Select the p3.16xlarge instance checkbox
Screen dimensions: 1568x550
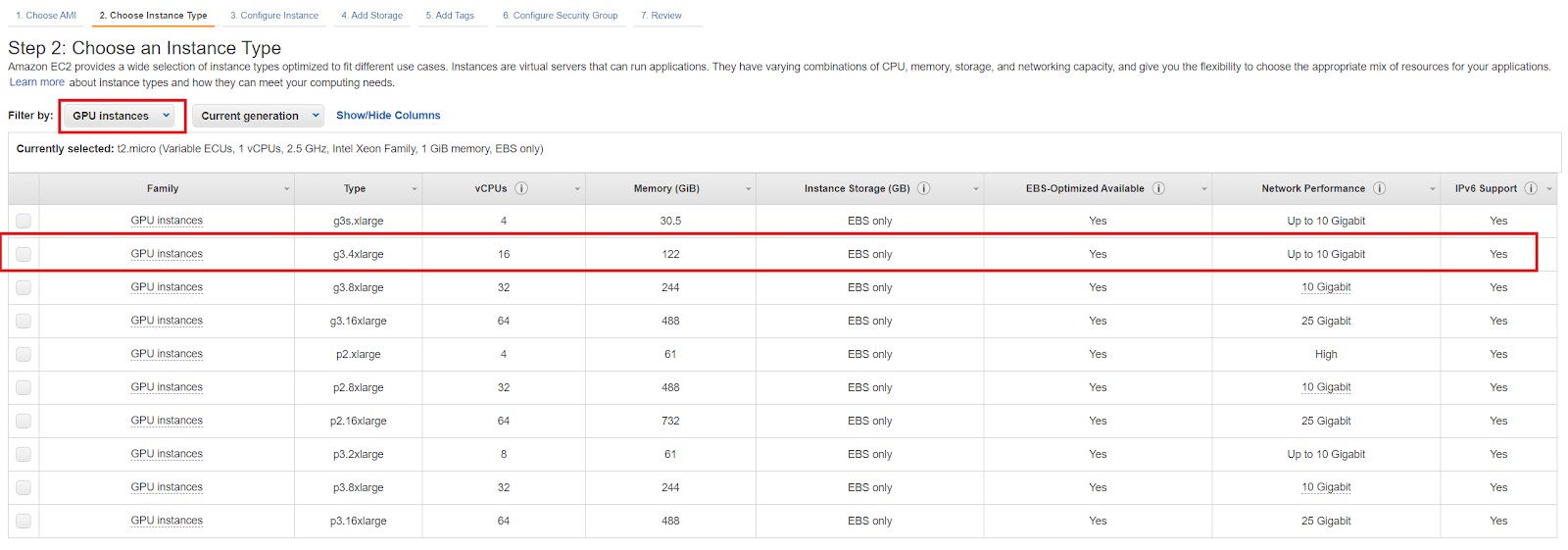24,521
